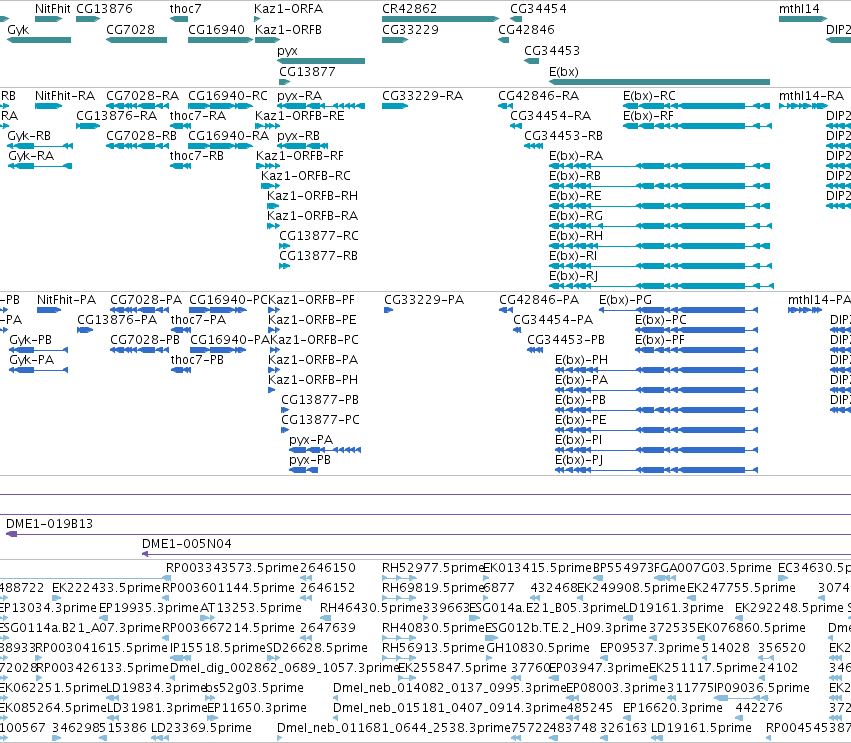The height and width of the screenshot is (743, 851).
Task: Select the CR42862 gene name
Action: pos(409,9)
